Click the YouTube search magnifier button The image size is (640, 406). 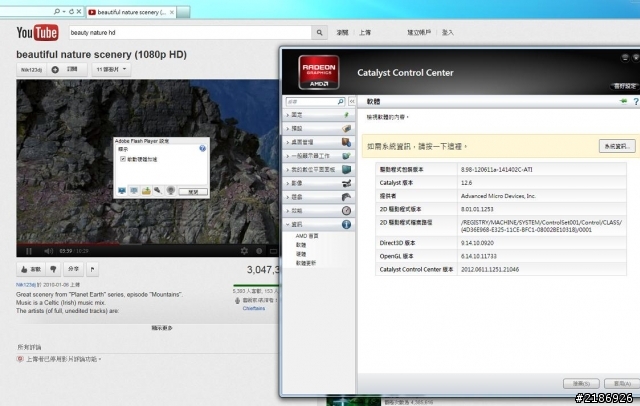coord(319,33)
